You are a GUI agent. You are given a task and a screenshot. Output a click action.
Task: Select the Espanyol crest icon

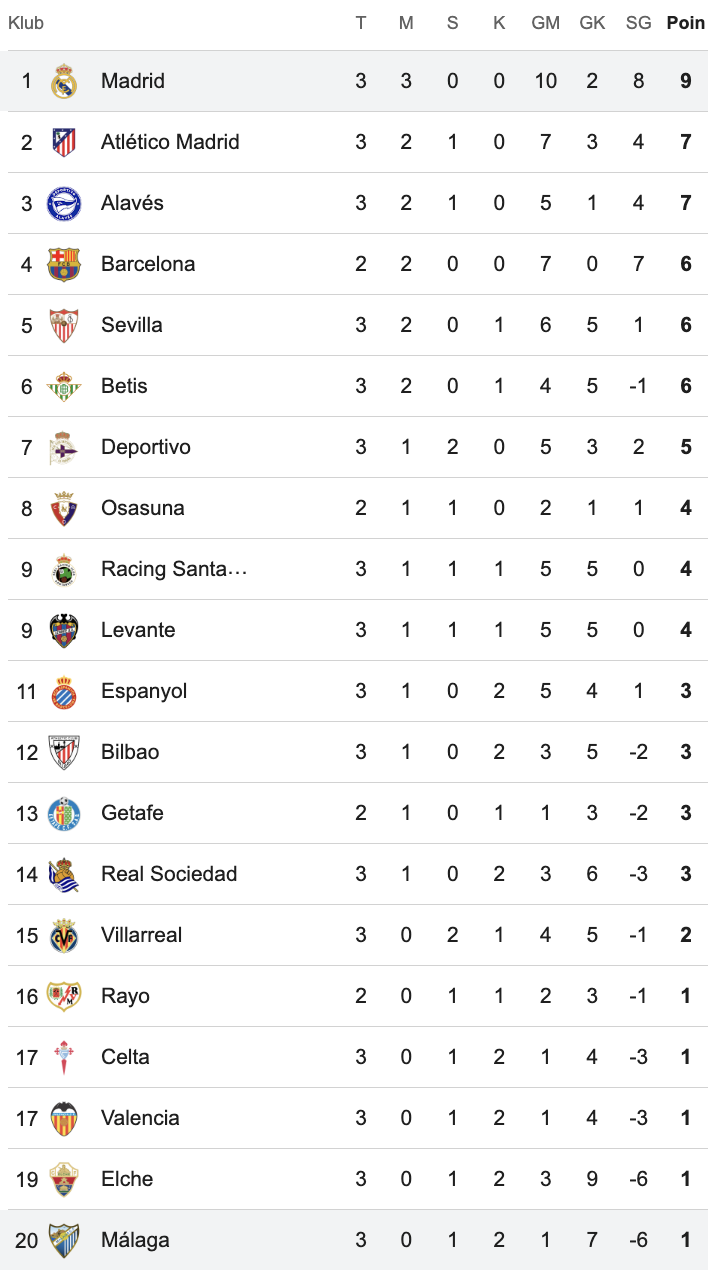(64, 691)
